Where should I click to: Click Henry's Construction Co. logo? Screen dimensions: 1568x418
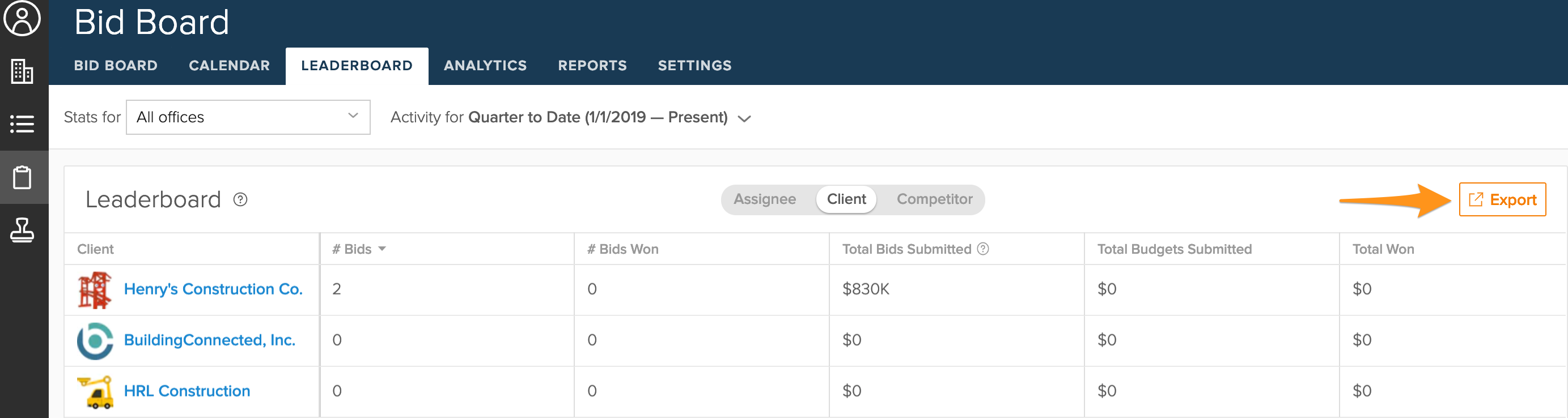95,289
